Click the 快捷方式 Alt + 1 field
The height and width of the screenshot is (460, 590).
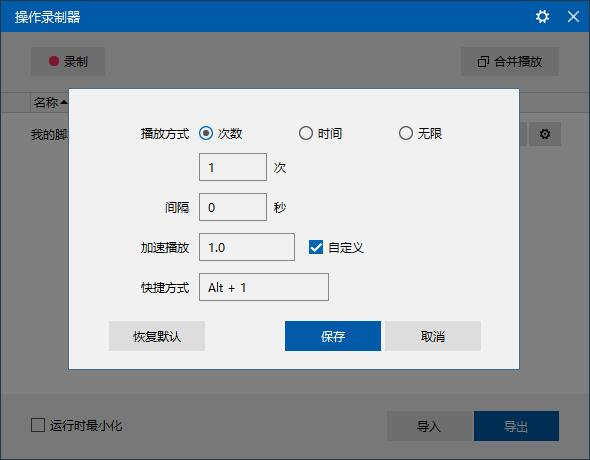coord(264,287)
